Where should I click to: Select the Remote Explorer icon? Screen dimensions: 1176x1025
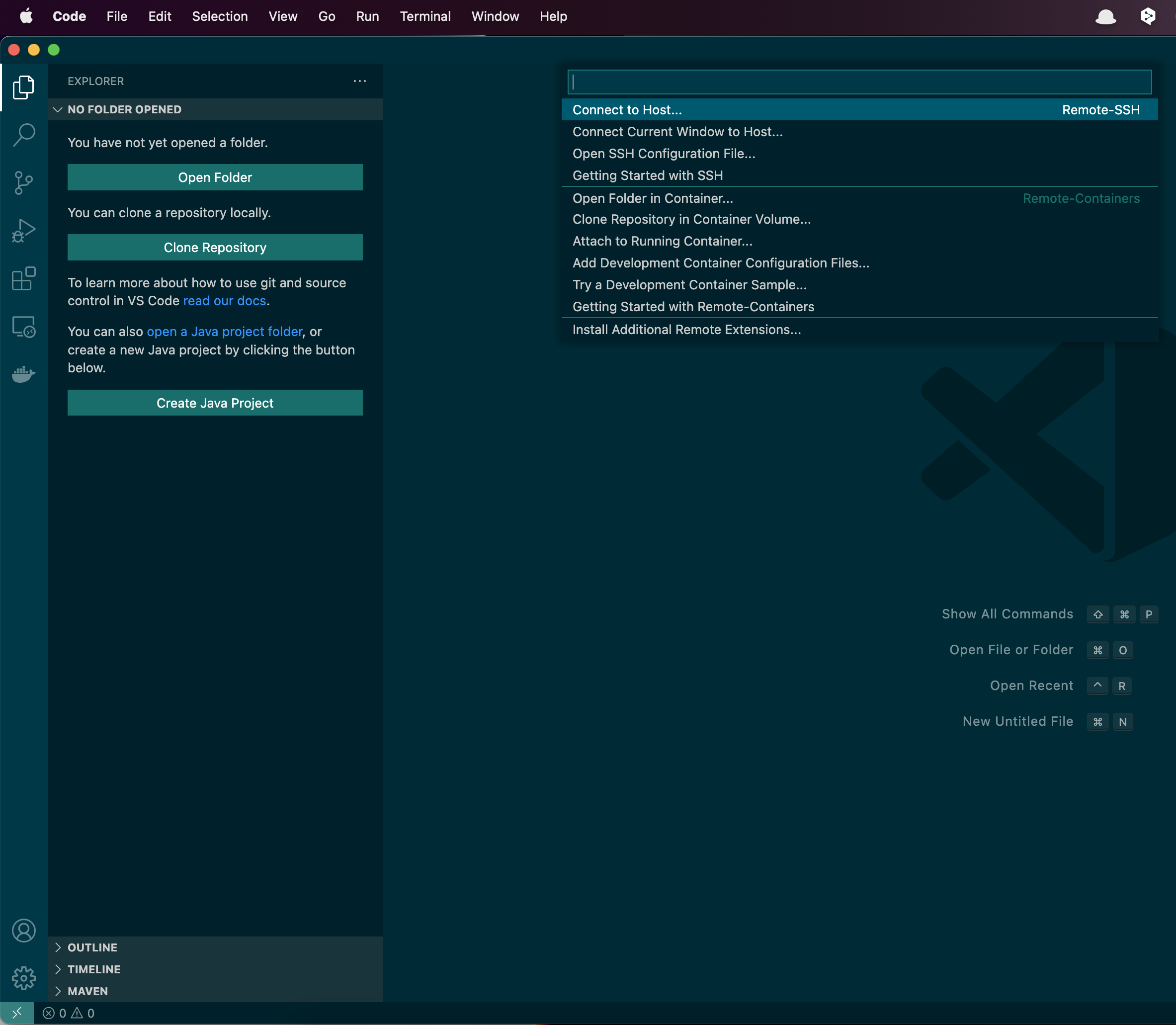point(23,327)
